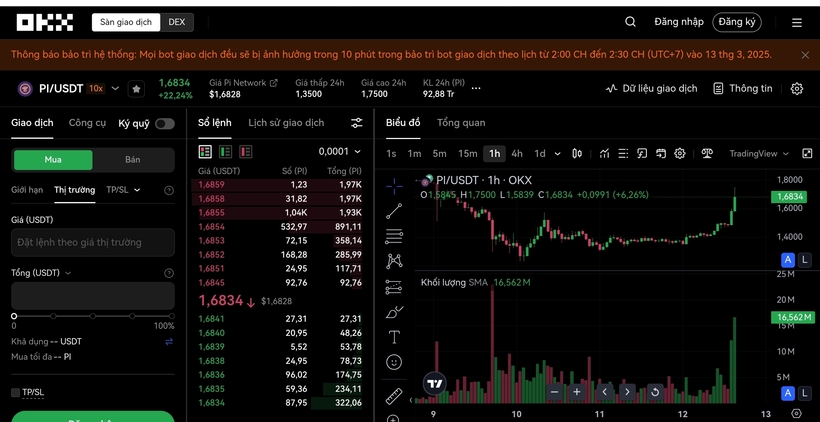Screen dimensions: 820x422
Task: Expand more intervals chevron after 1d
Action: click(x=557, y=154)
